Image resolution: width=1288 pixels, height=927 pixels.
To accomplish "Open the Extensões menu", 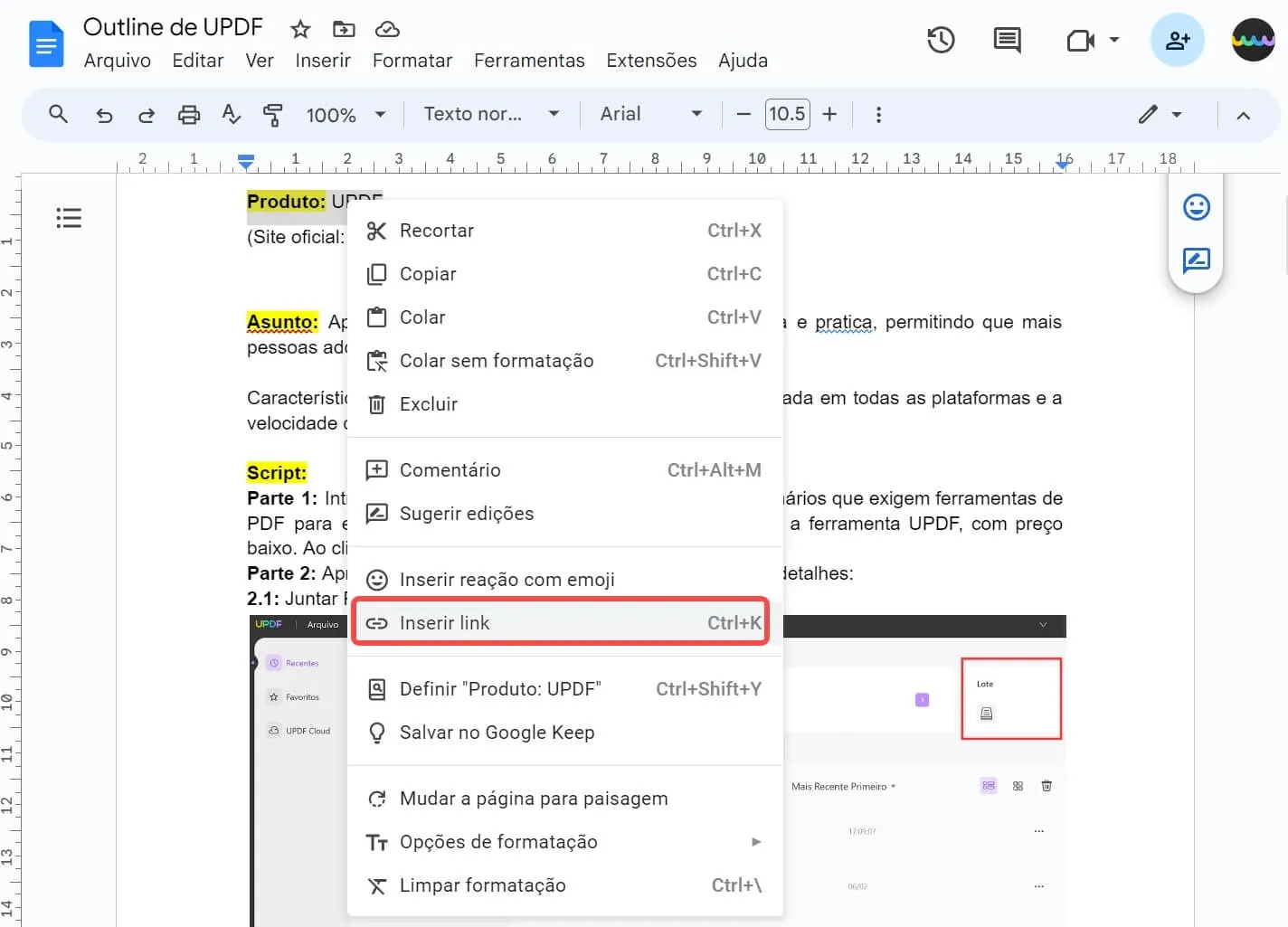I will (x=651, y=61).
